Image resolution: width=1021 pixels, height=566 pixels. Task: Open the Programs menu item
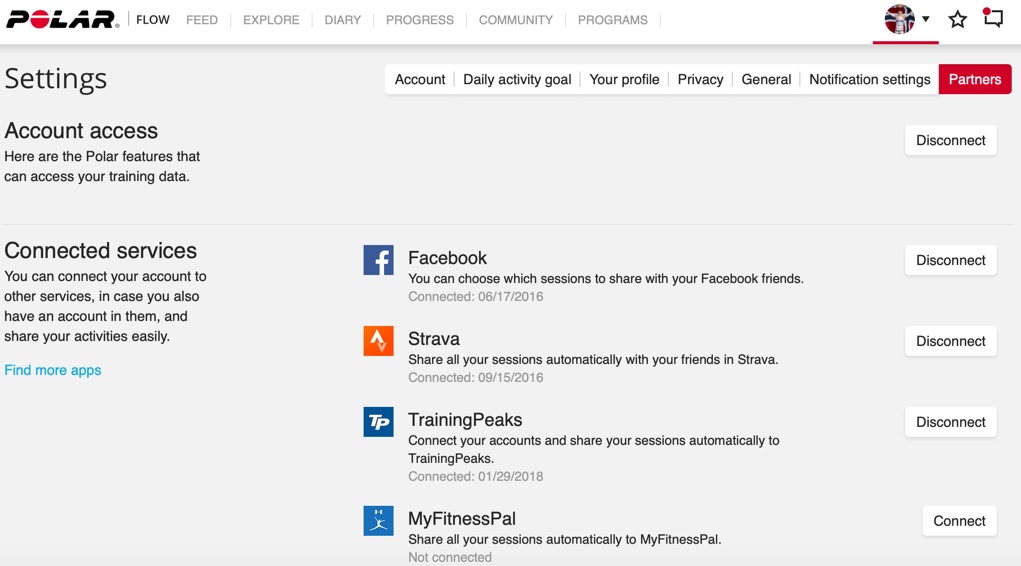pos(612,20)
